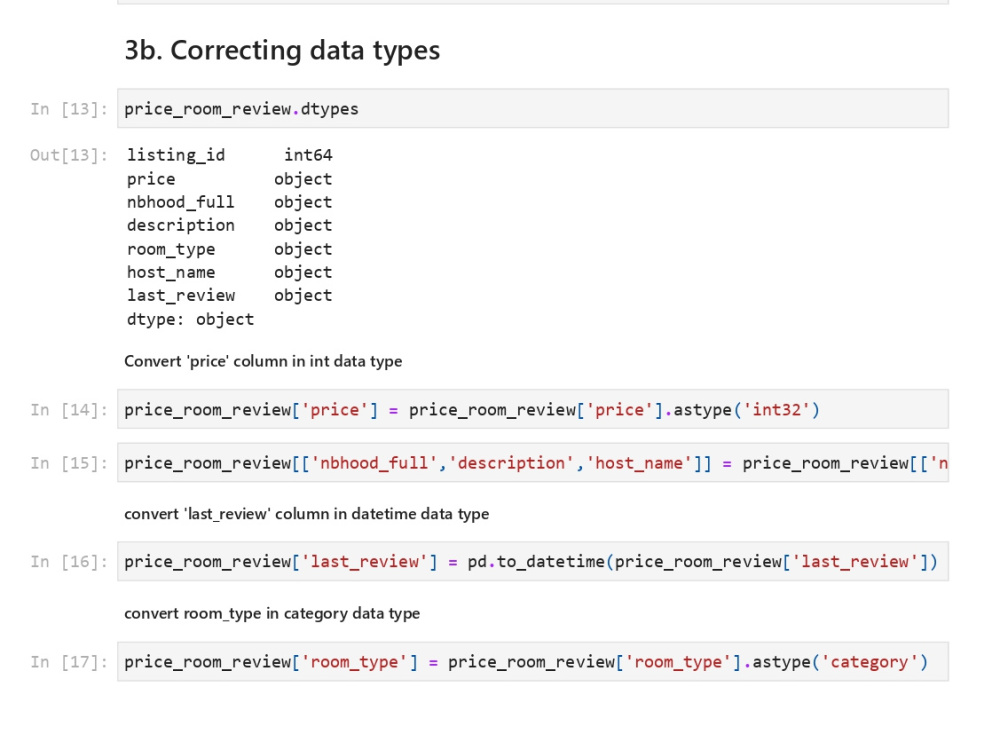Click the In [14] prompt label
This screenshot has width=1000, height=750.
pos(69,409)
